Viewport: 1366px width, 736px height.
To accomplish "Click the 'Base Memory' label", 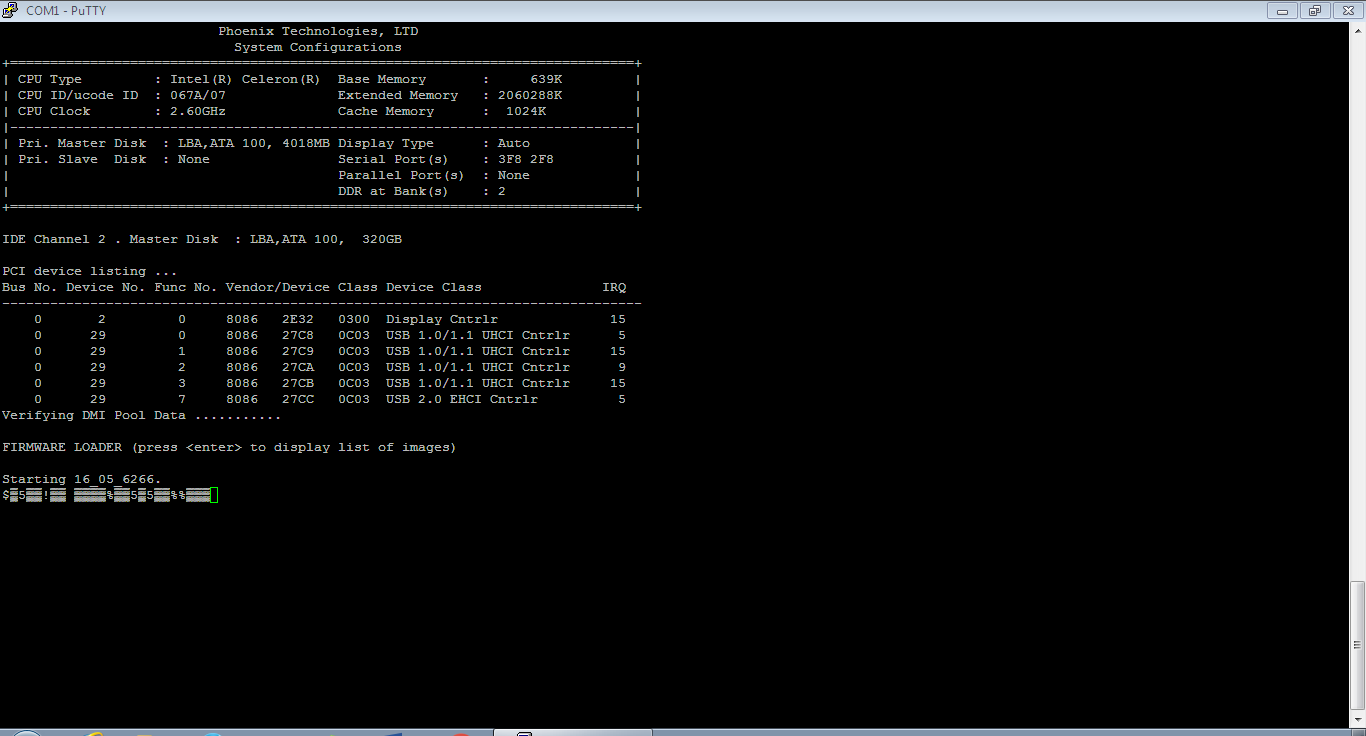I will point(382,80).
